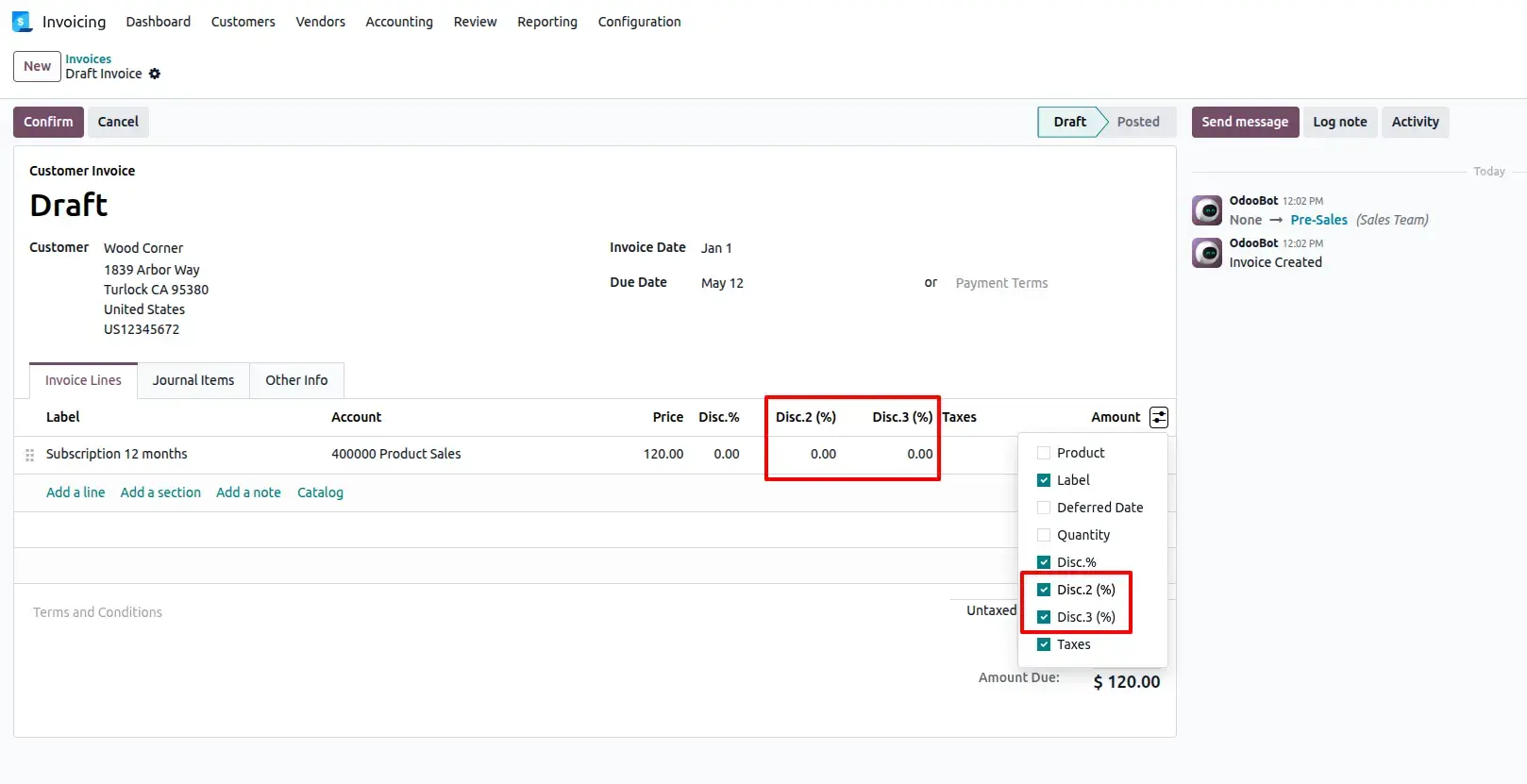
Task: Sort by the Account column header
Action: click(356, 417)
